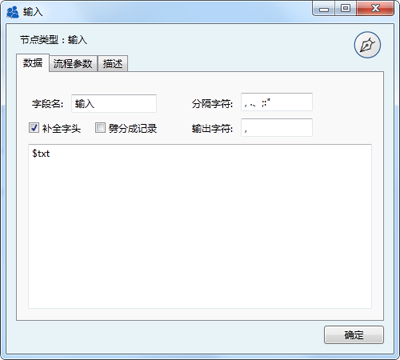Click the 确定 button

(x=354, y=335)
